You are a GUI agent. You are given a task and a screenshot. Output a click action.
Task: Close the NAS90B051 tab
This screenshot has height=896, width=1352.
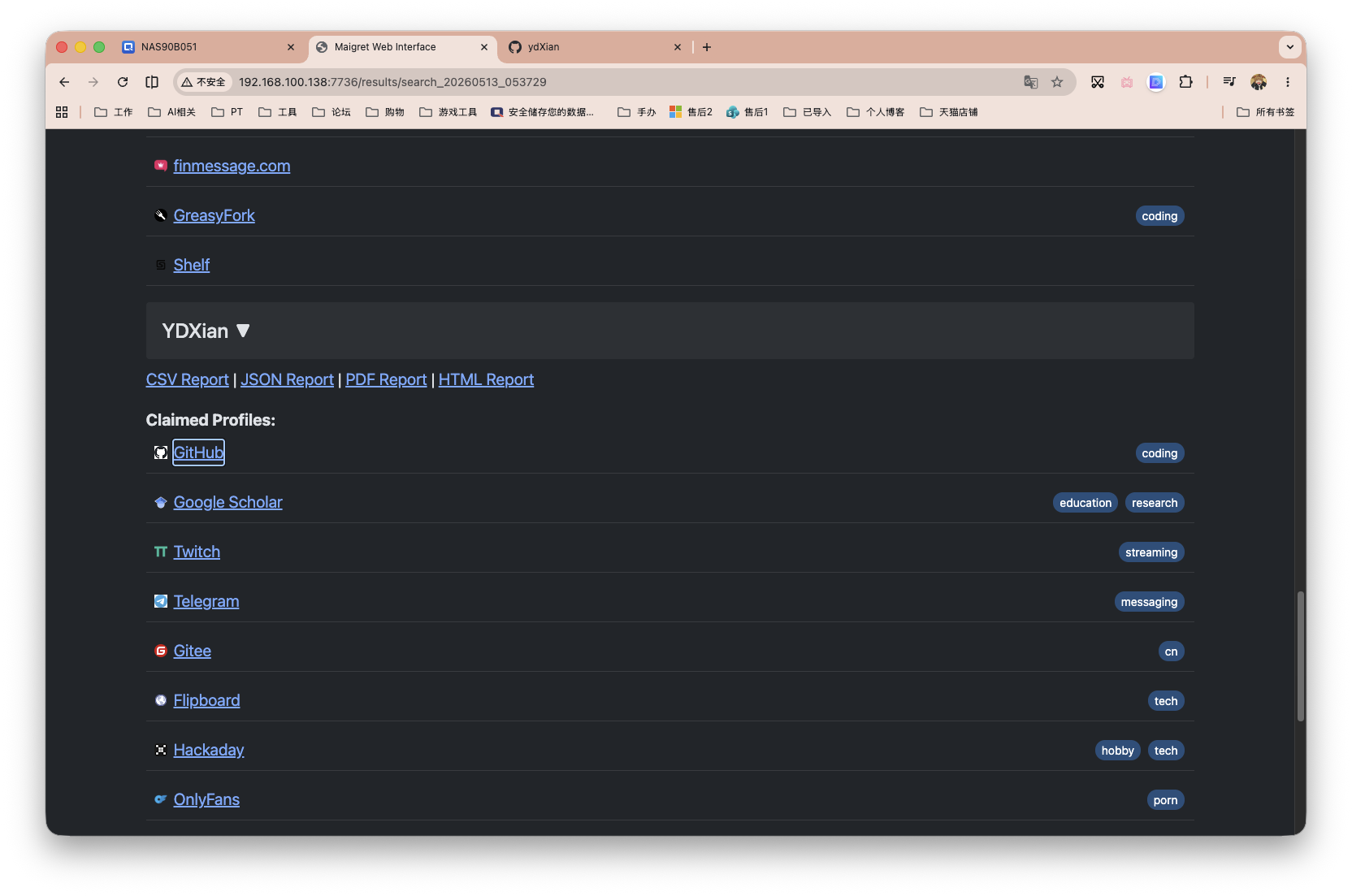[291, 47]
